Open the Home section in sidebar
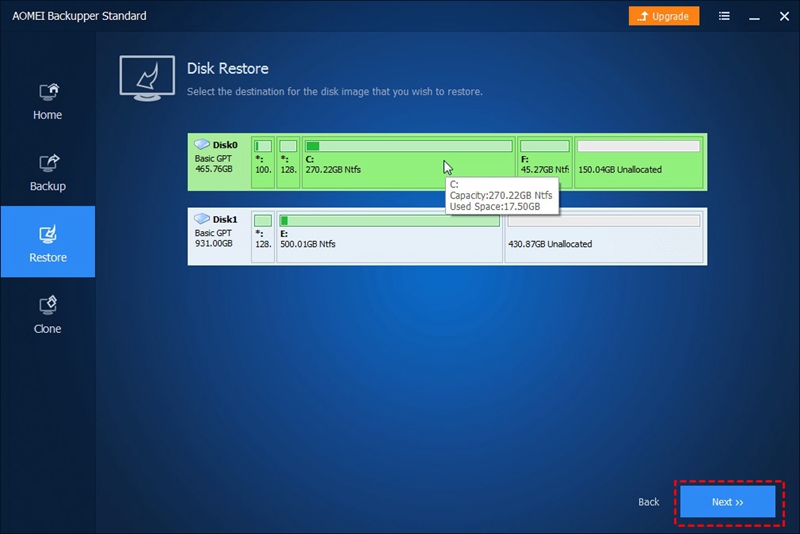This screenshot has height=534, width=800. pyautogui.click(x=47, y=102)
